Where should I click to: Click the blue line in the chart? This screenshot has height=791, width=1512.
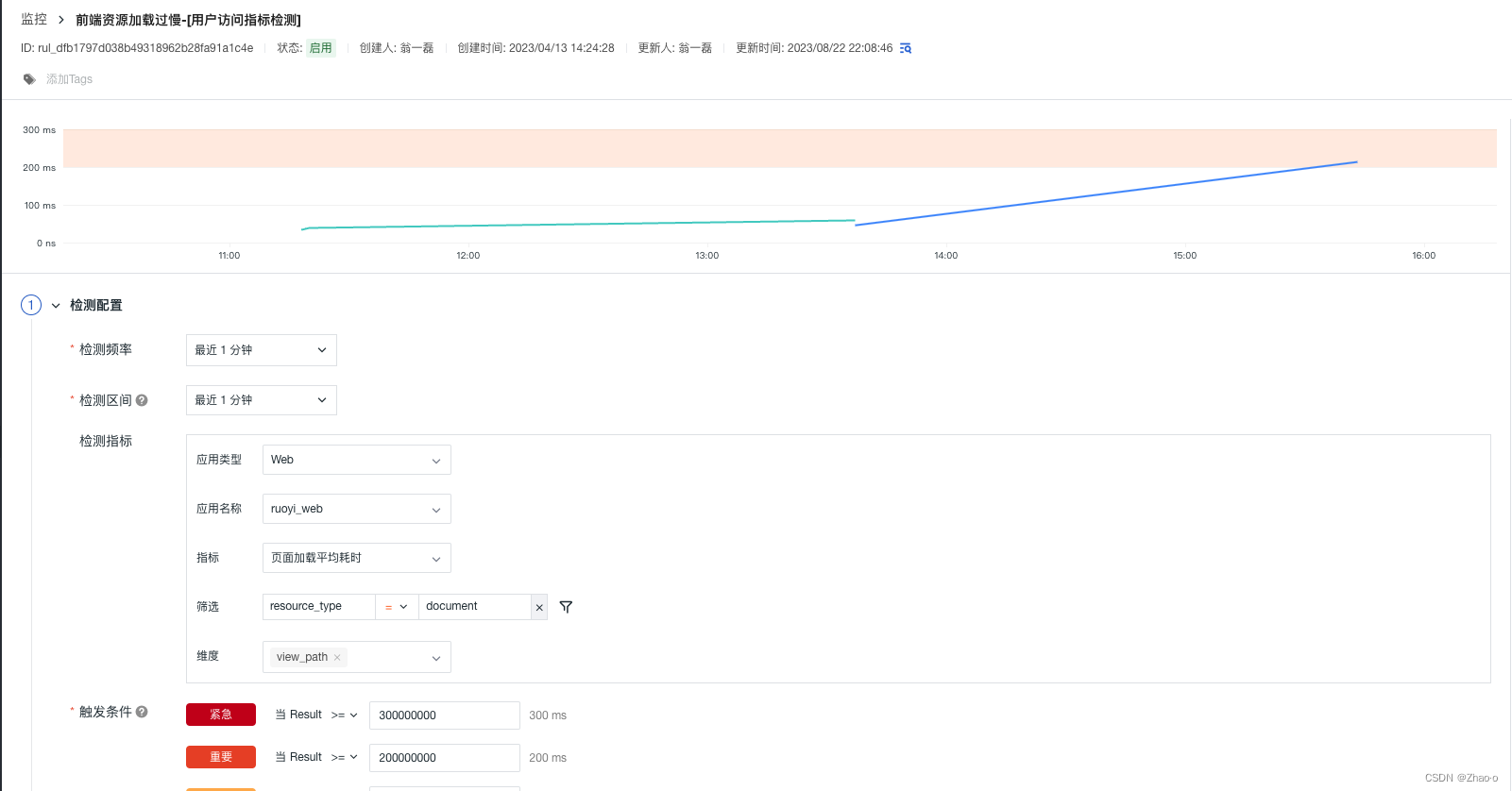(1106, 194)
